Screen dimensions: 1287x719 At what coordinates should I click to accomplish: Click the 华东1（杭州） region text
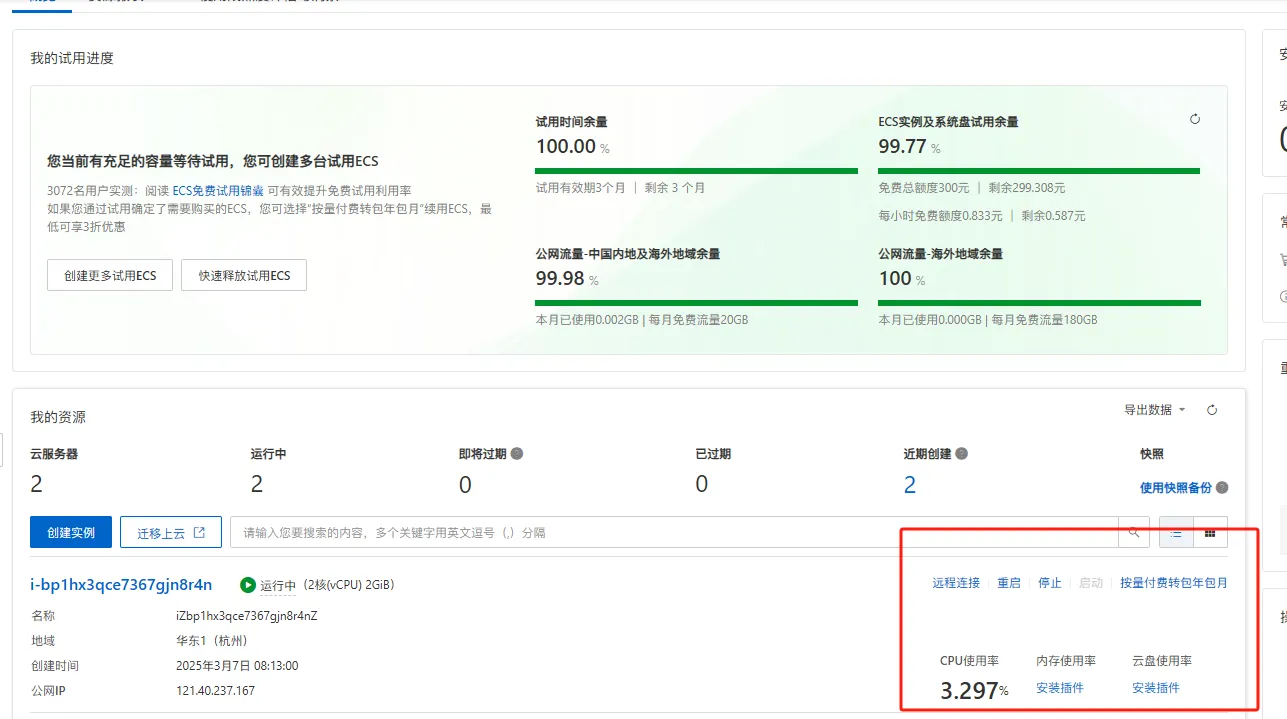coord(212,641)
